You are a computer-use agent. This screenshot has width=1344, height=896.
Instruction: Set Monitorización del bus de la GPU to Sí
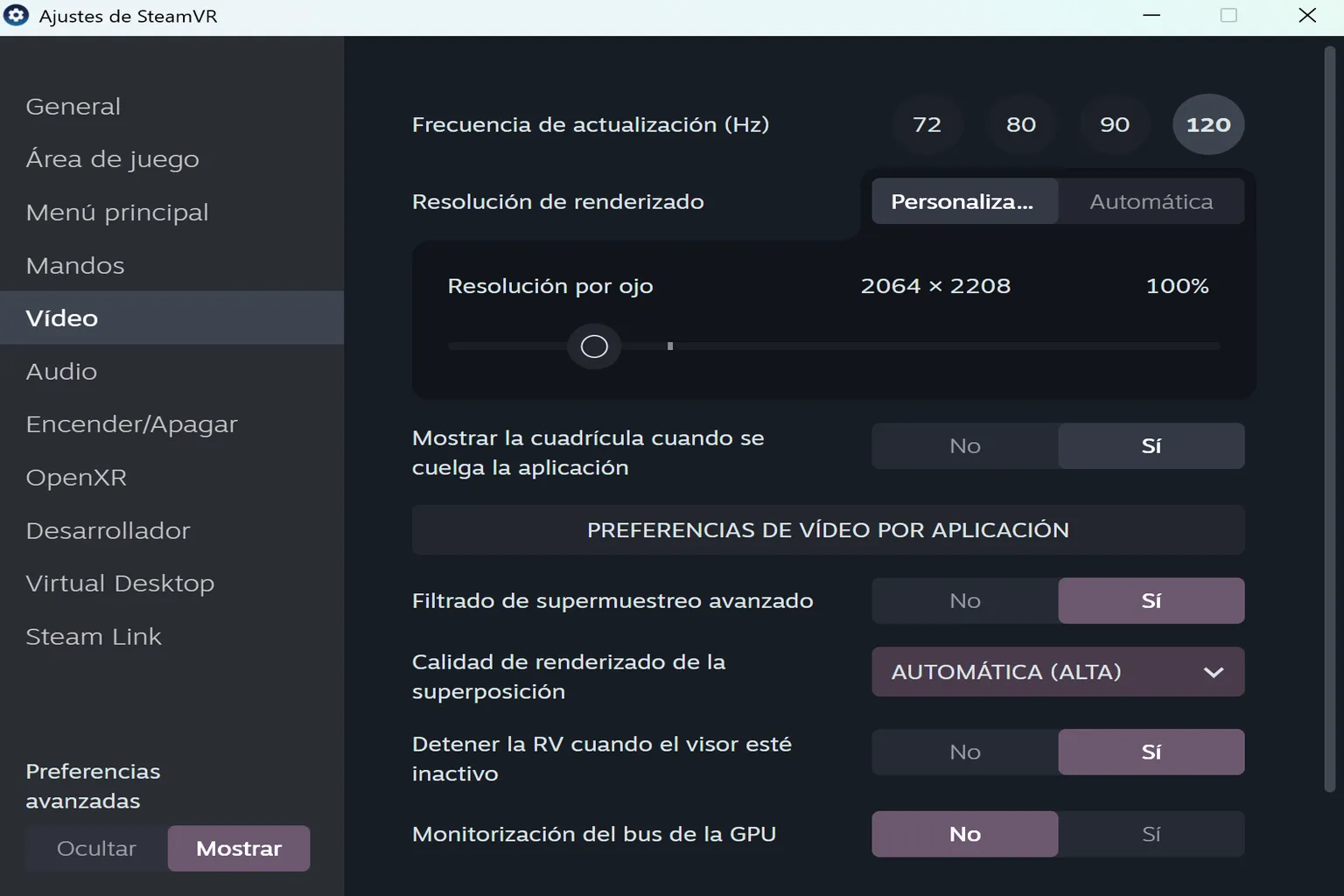[x=1151, y=835]
